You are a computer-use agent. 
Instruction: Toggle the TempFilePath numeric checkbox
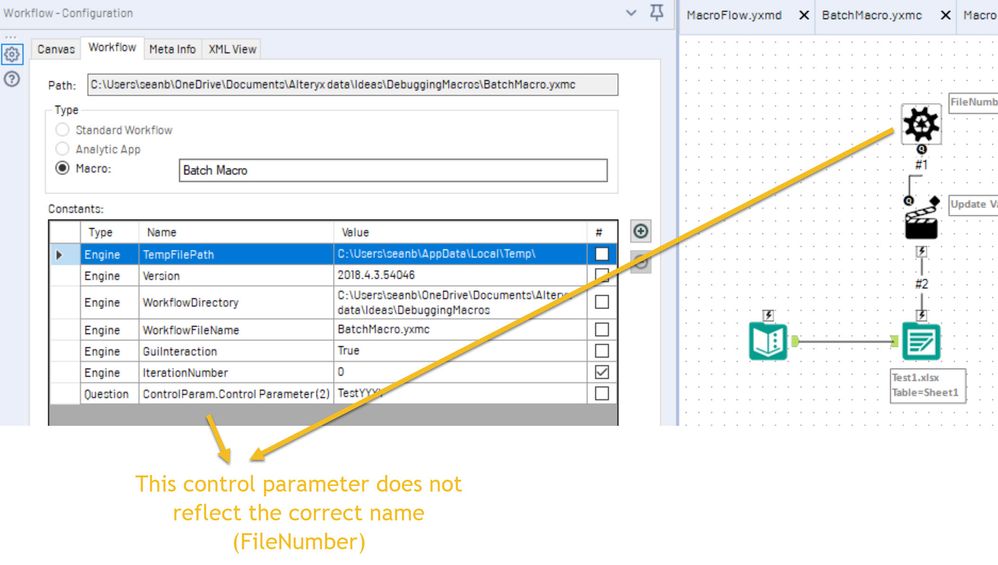[x=601, y=254]
